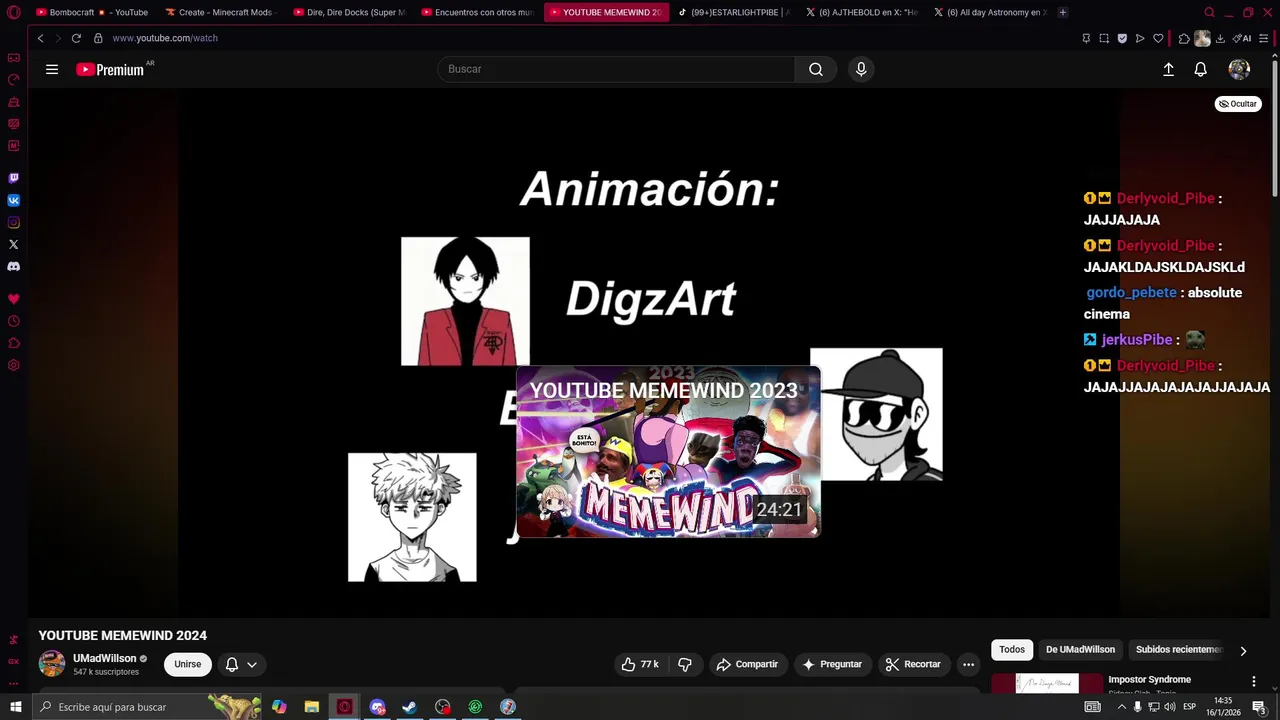Show next filter chips with arrow

(1243, 650)
